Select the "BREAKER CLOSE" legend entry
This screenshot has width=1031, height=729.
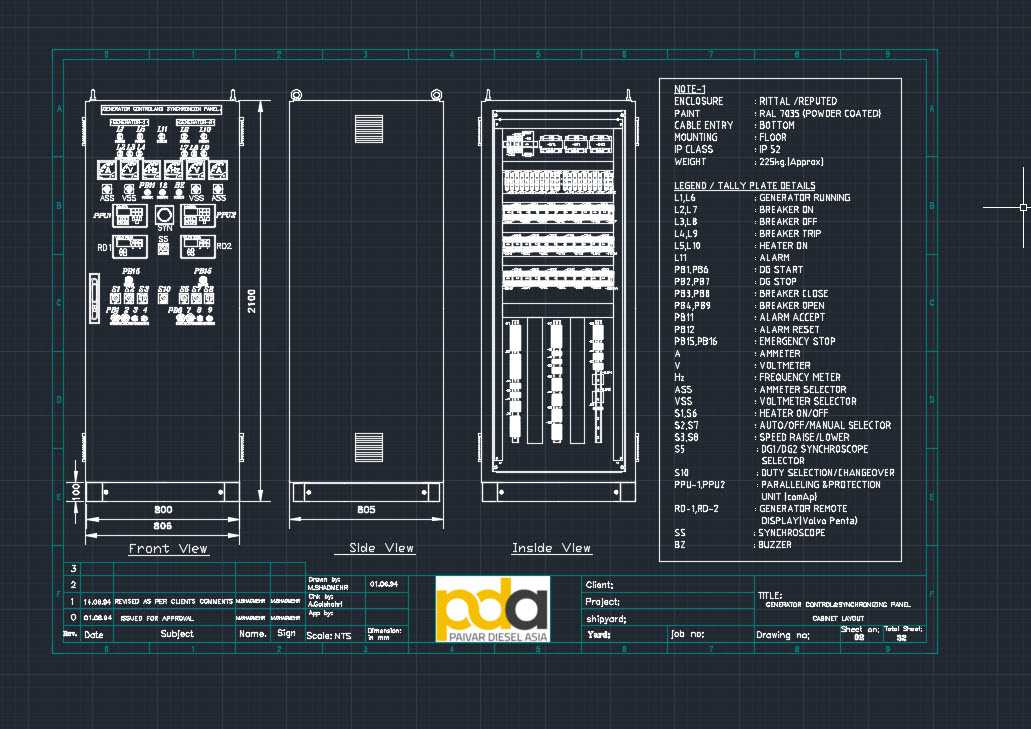[794, 293]
